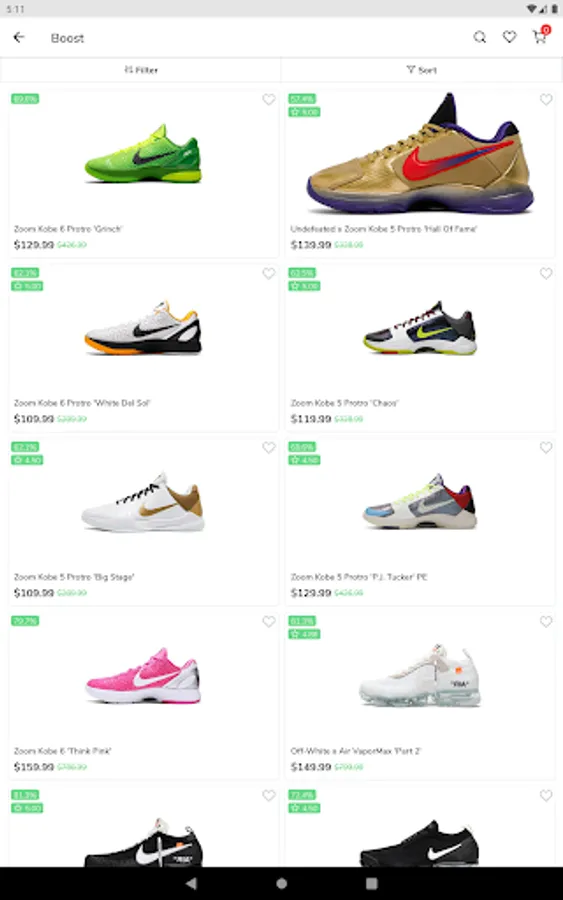Open the Sort options
The image size is (563, 900).
422,70
